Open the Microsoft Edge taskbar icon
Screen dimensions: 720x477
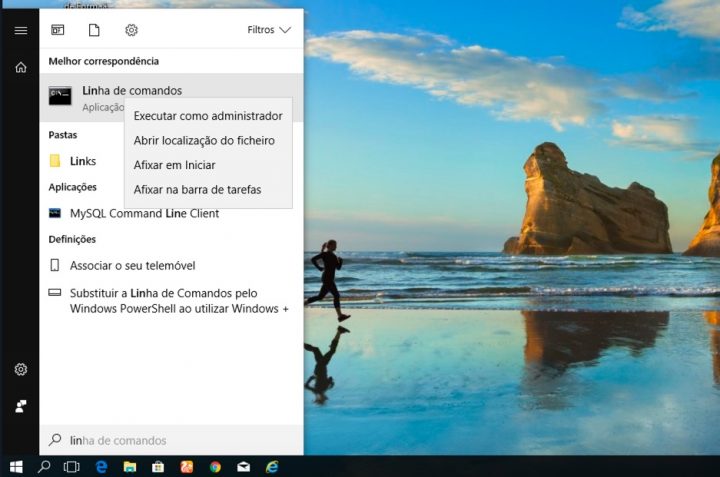point(101,466)
